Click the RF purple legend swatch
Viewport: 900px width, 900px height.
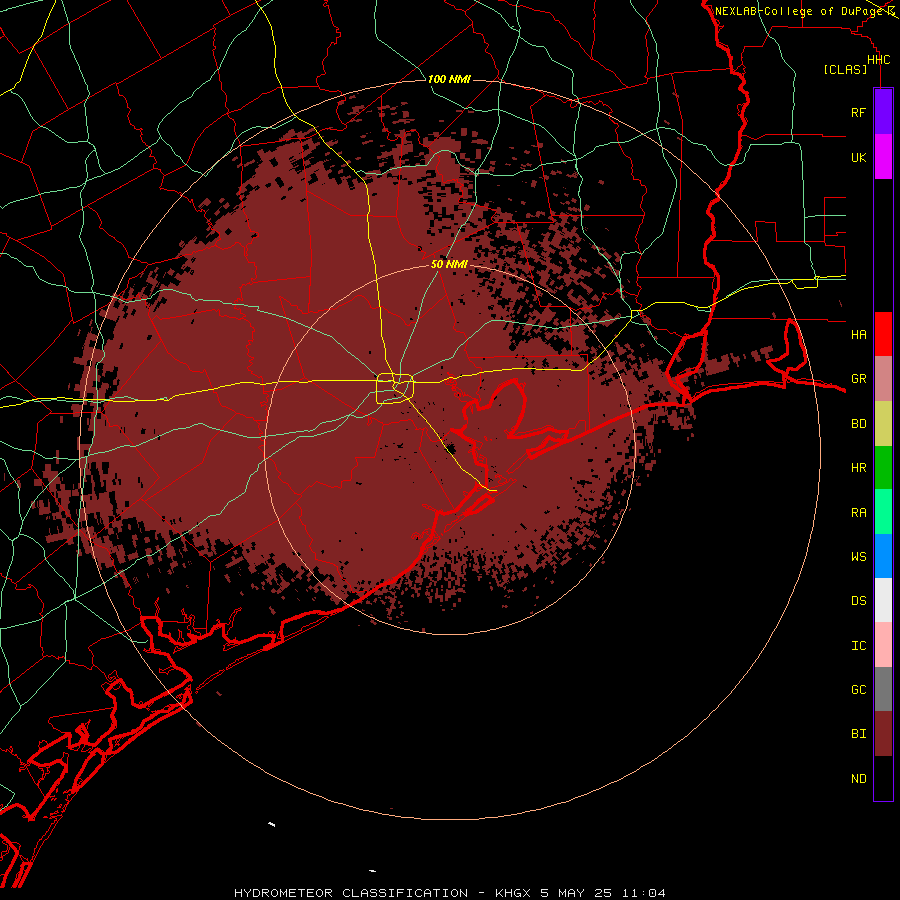point(883,112)
